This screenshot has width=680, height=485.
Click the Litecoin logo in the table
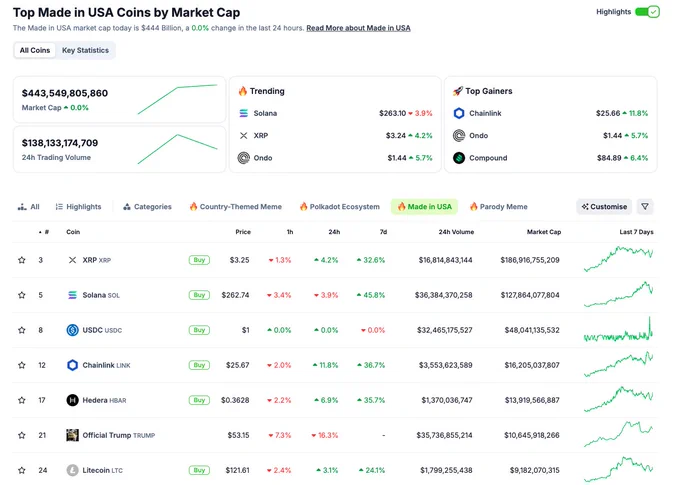pos(72,470)
